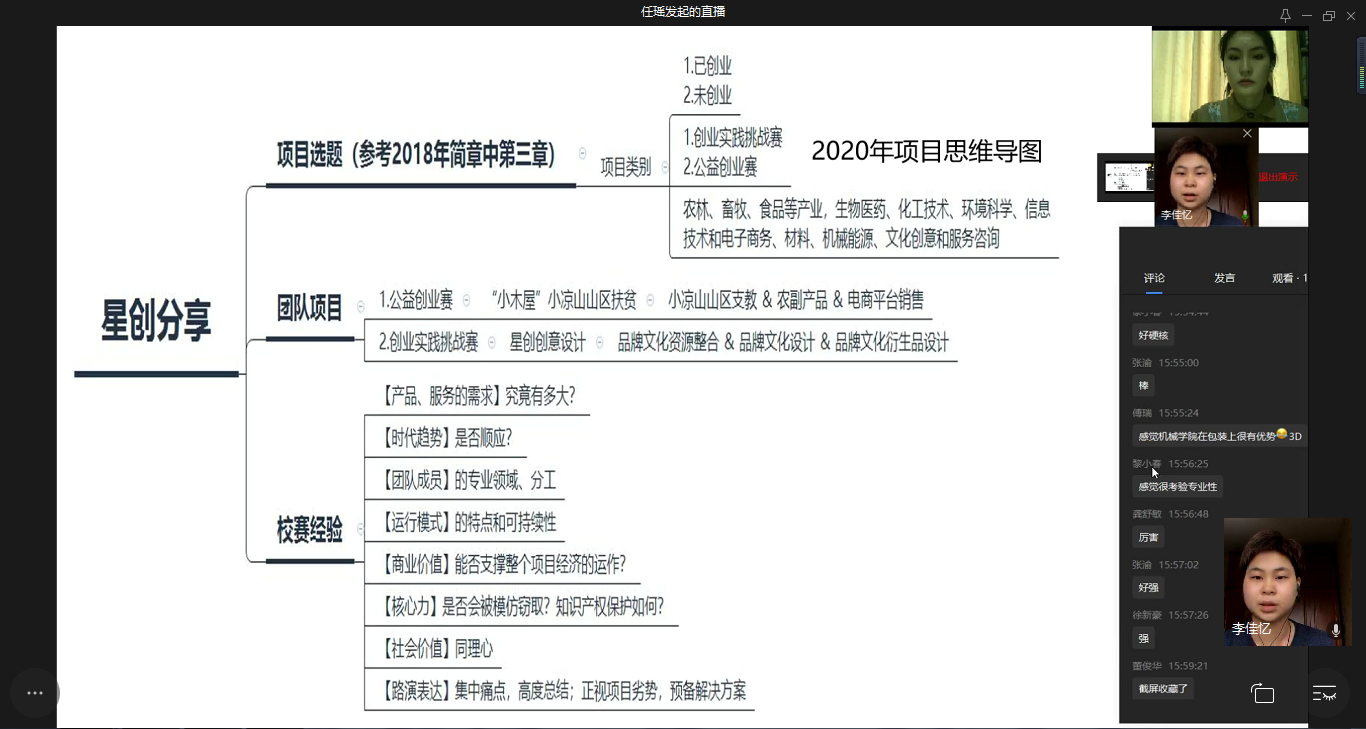The width and height of the screenshot is (1366, 729).
Task: Close the small 李佳忆 video overlay
Action: (1247, 133)
